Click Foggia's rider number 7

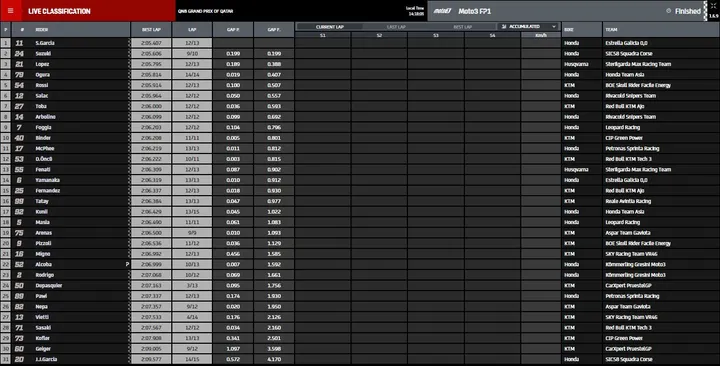(19, 127)
